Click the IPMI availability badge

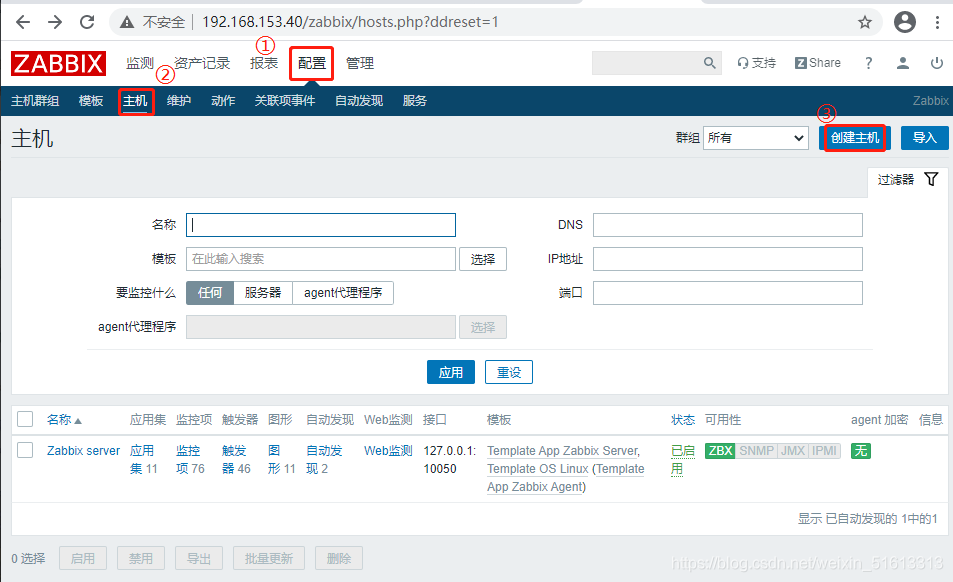coord(824,451)
